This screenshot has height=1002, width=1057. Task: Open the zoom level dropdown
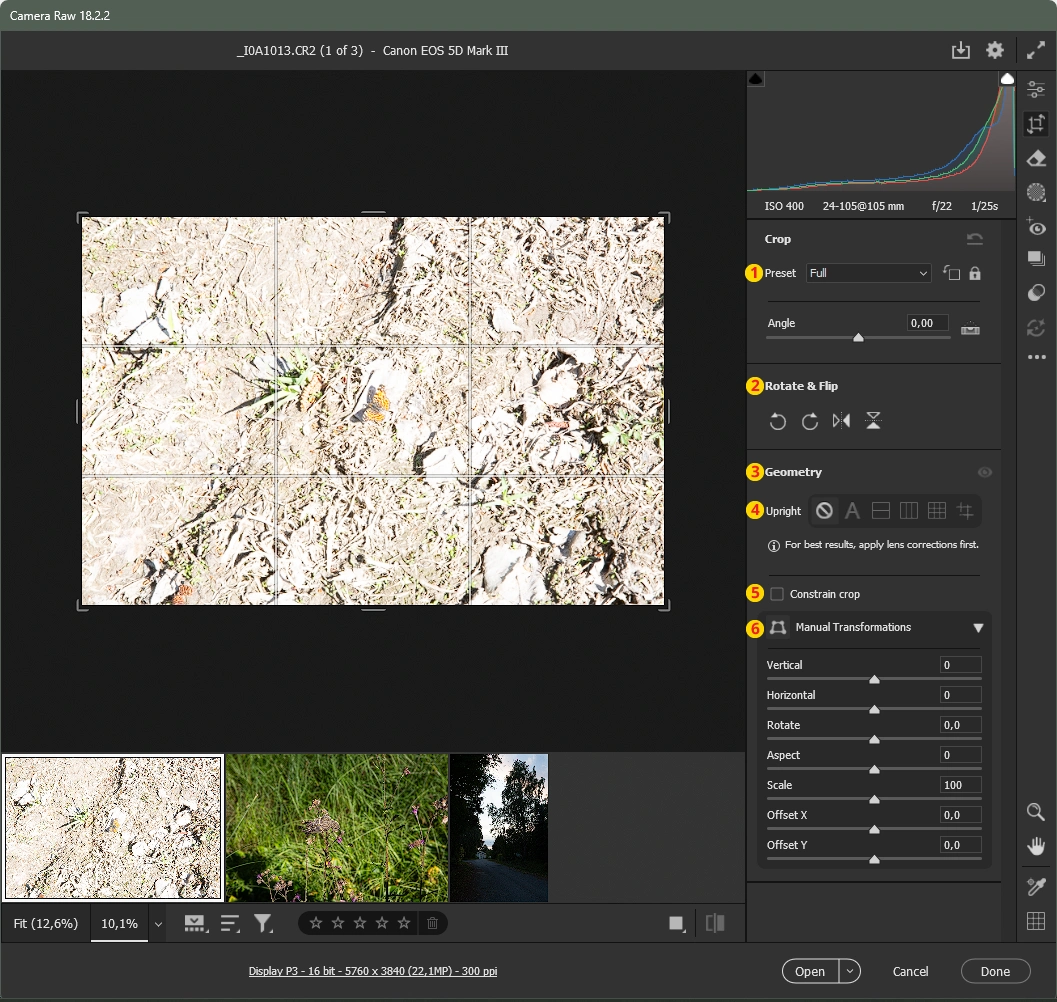click(x=157, y=924)
